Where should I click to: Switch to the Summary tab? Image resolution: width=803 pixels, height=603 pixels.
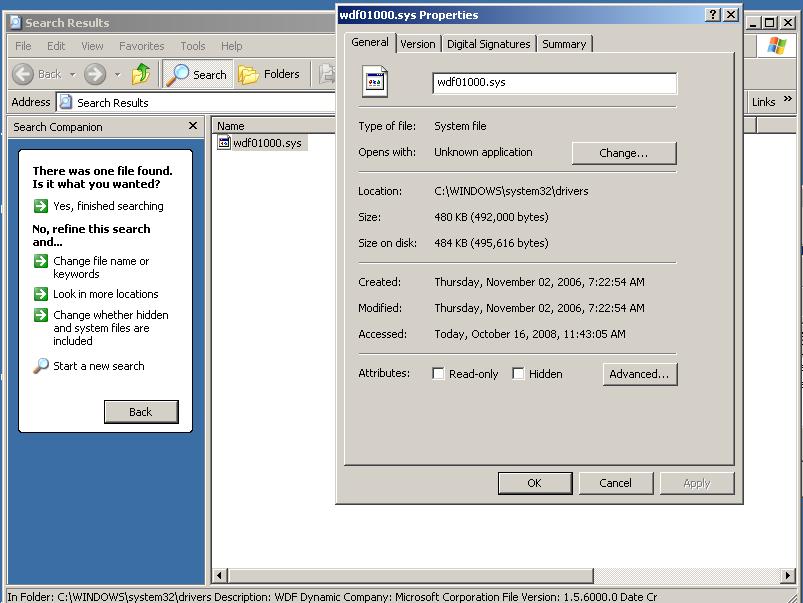[564, 44]
